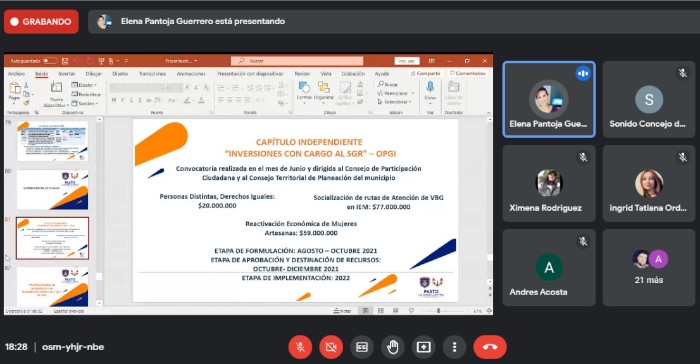
Task: Click the PowerPoint search box
Action: 297,61
